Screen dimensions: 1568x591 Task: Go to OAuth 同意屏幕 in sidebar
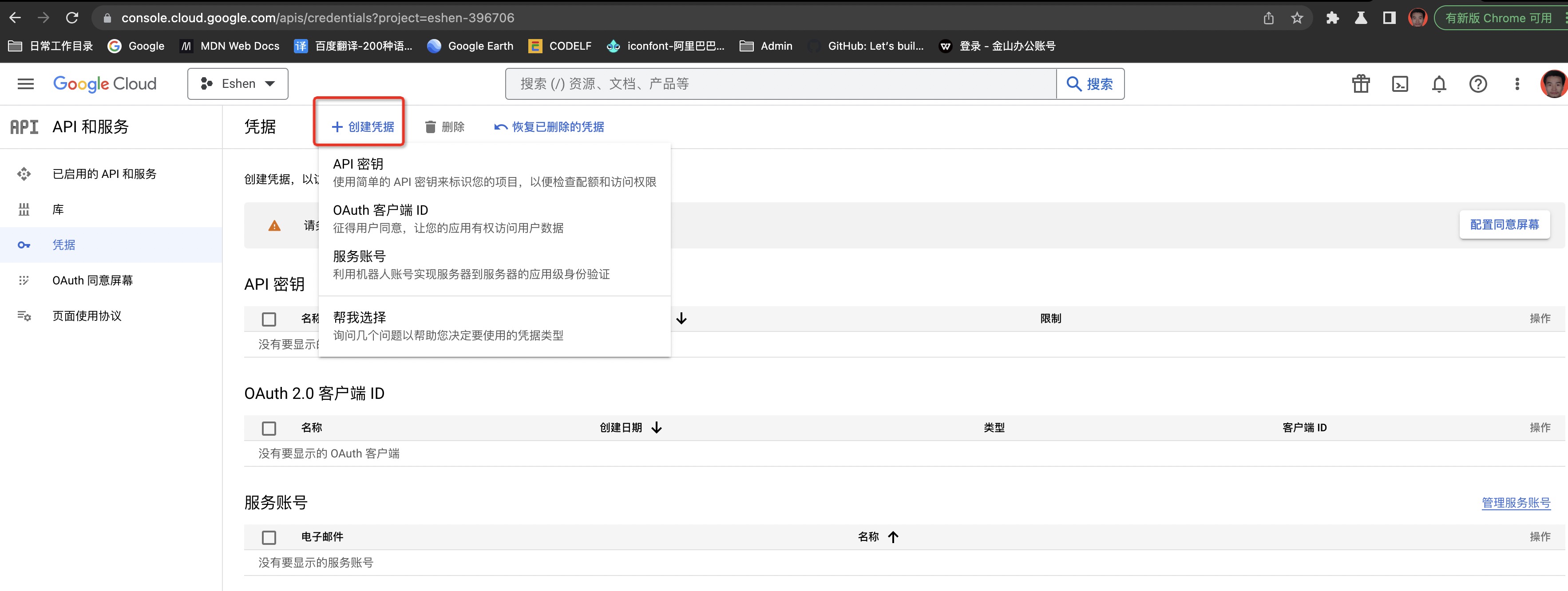click(x=92, y=280)
